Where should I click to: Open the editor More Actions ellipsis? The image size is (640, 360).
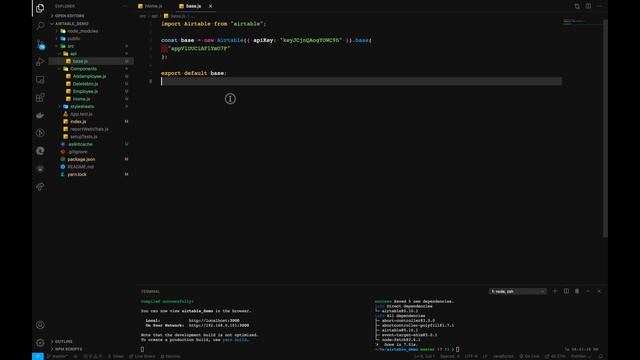pyautogui.click(x=599, y=6)
